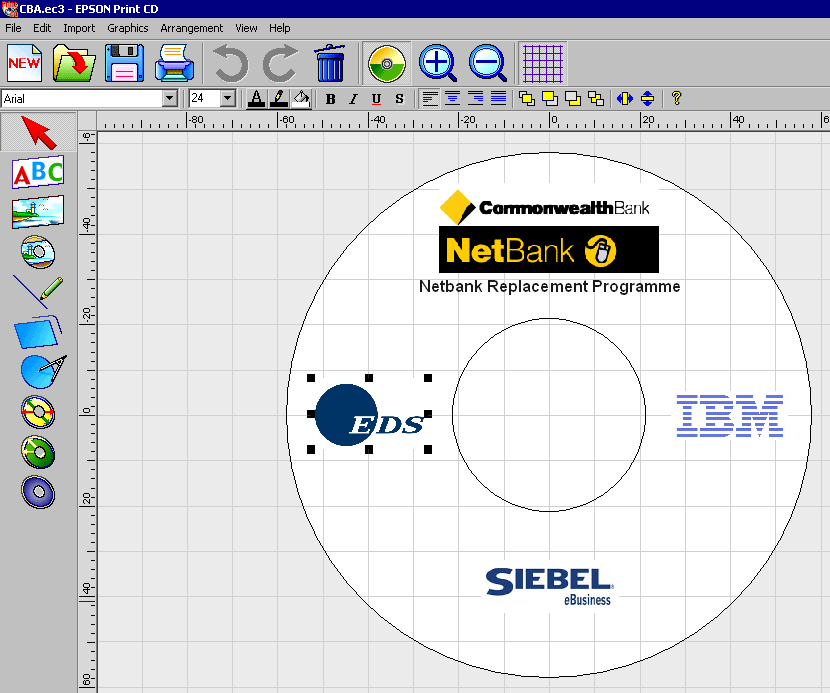Set text alignment to left

coord(430,98)
